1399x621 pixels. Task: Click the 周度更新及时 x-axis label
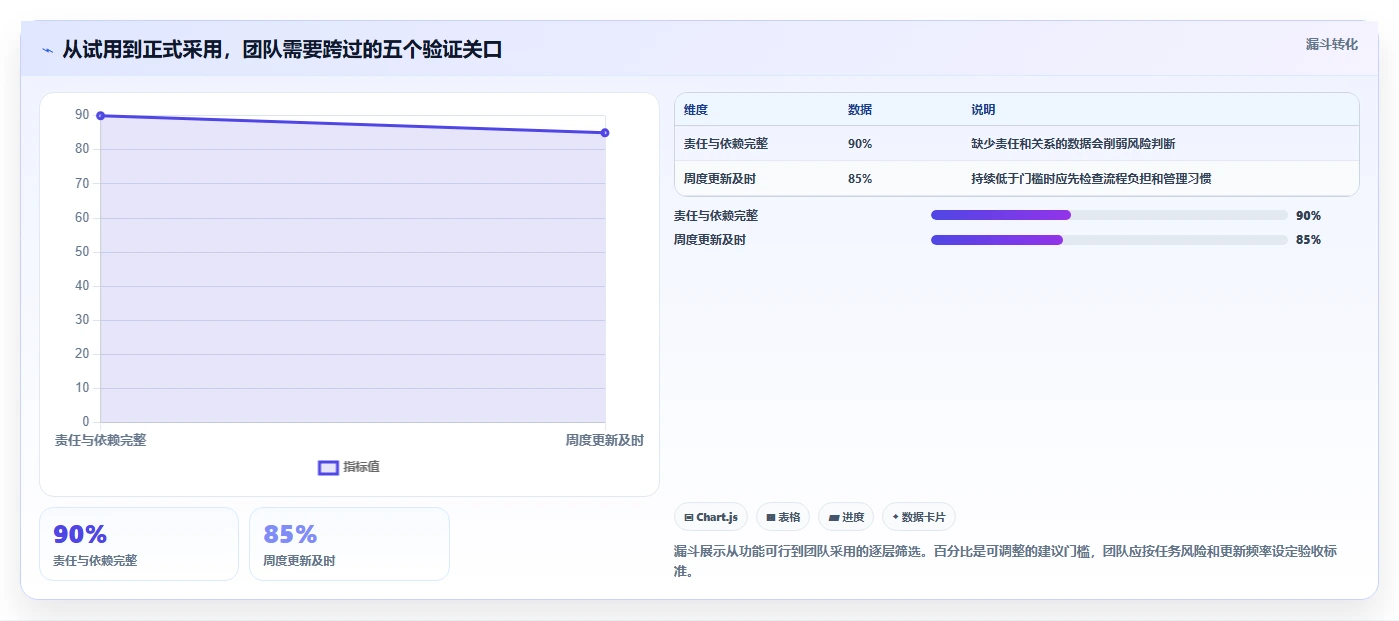(x=605, y=440)
